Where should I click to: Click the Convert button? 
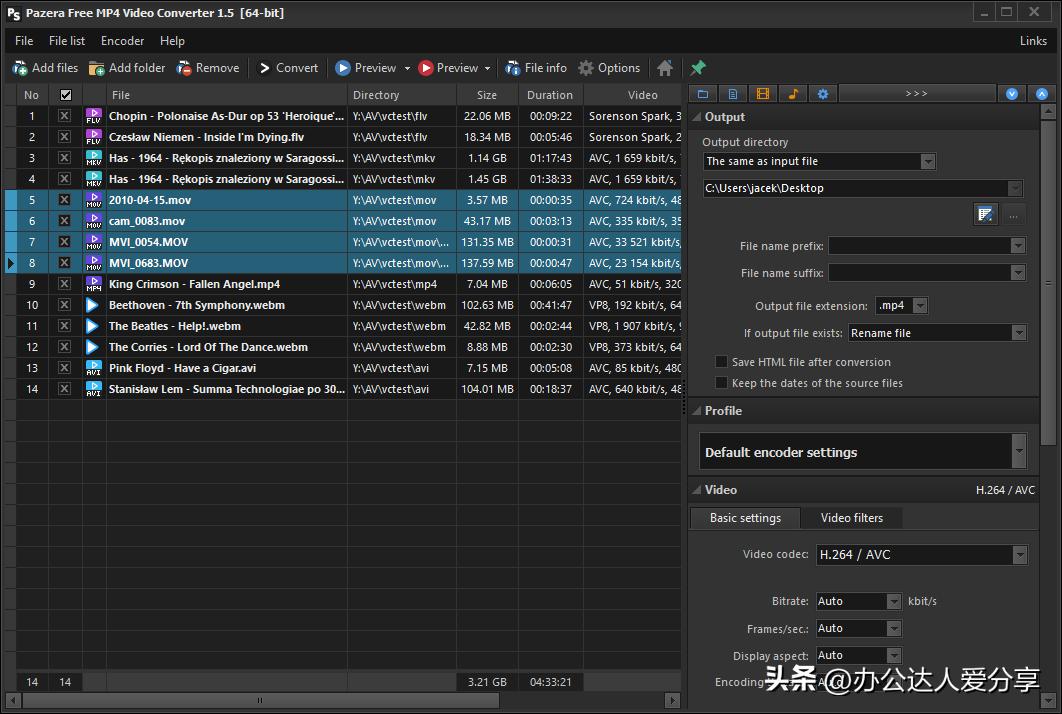(288, 68)
